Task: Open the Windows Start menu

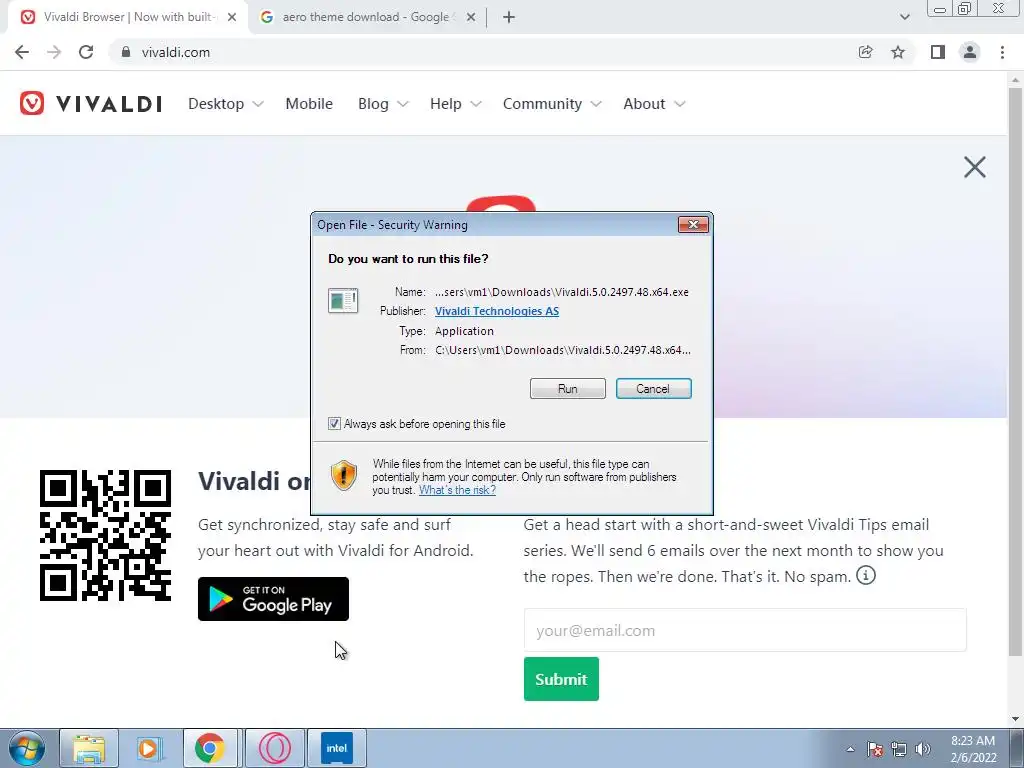Action: [27, 748]
